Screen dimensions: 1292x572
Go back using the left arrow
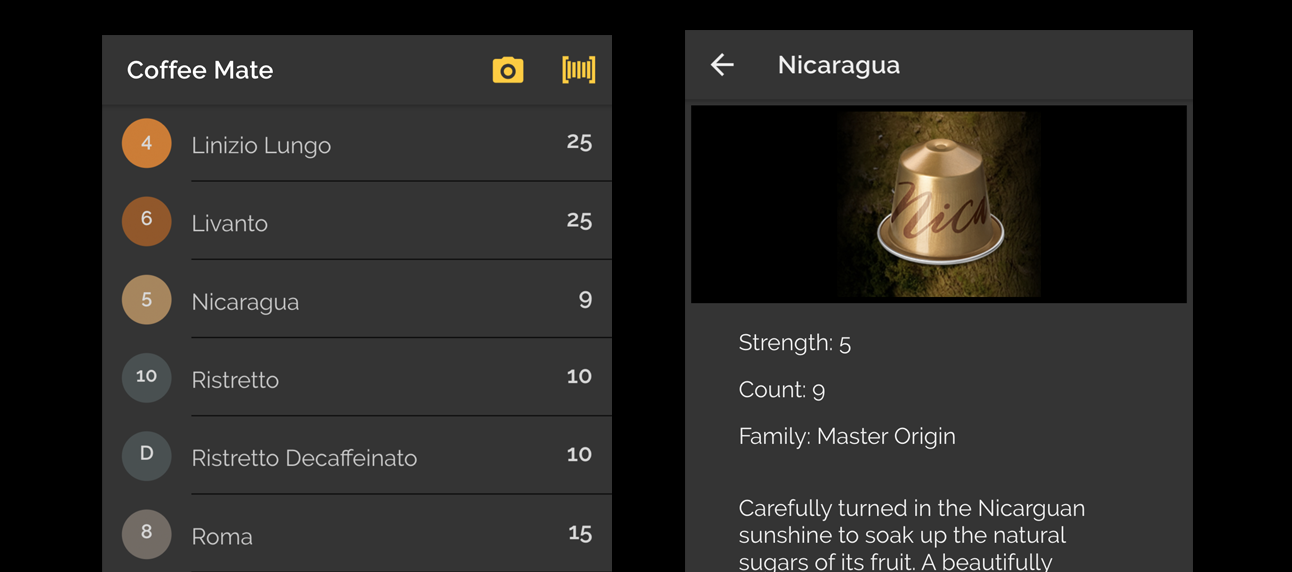click(722, 65)
